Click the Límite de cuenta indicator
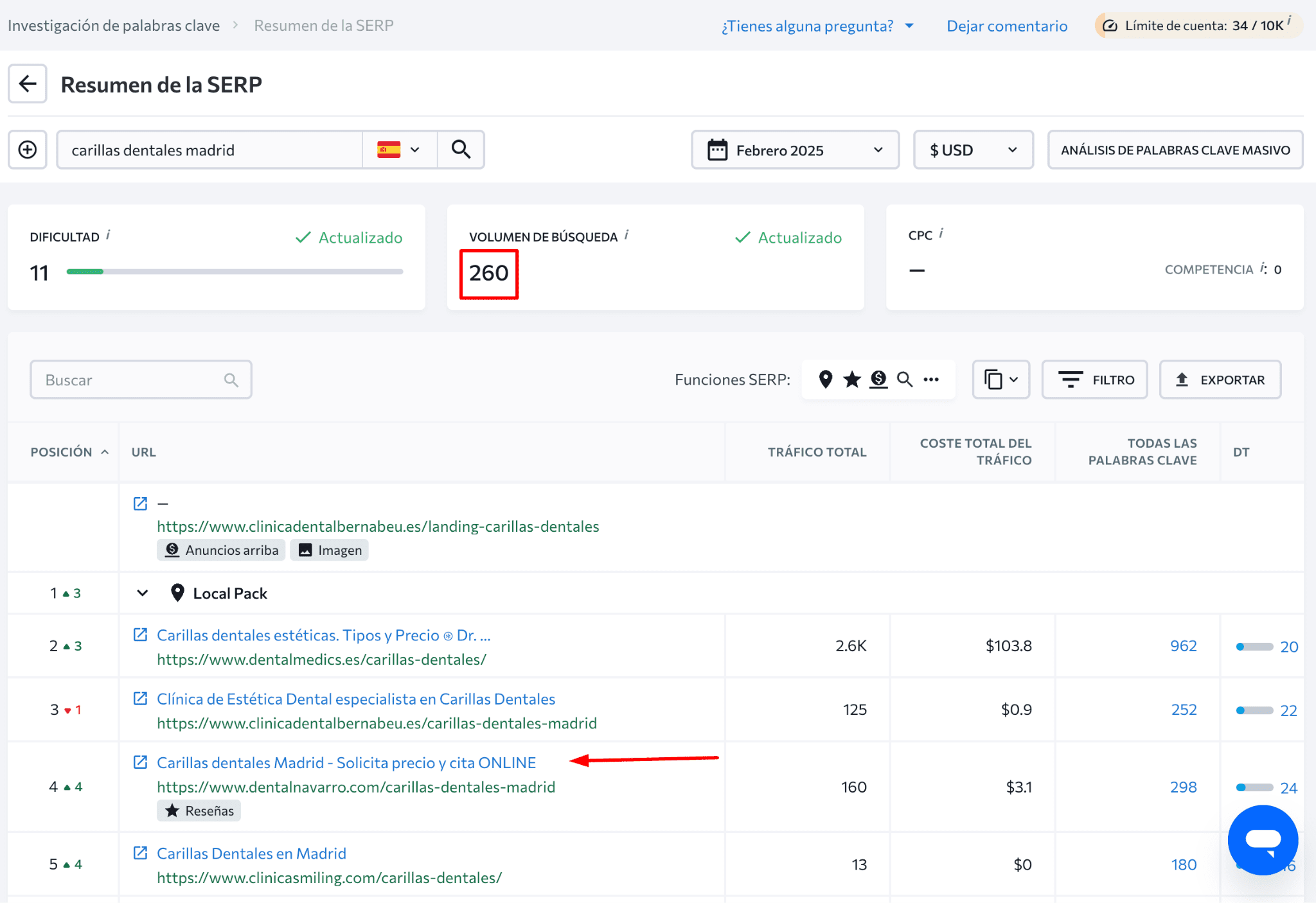 coord(1198,26)
